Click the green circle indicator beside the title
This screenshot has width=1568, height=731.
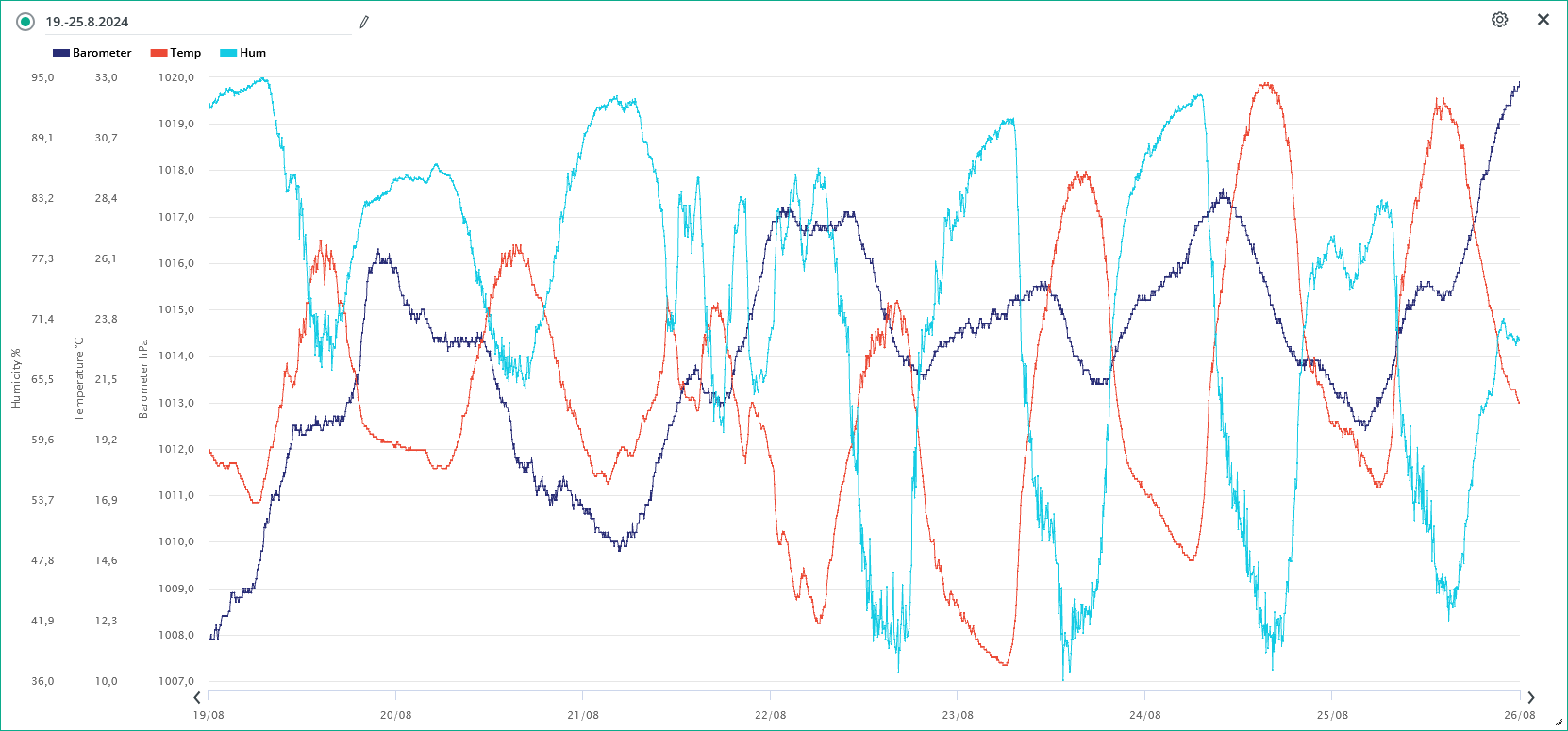tap(25, 22)
